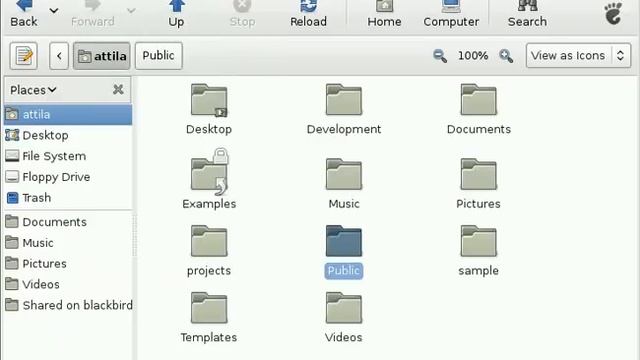Select the Desktop folder icon in main view

click(209, 100)
